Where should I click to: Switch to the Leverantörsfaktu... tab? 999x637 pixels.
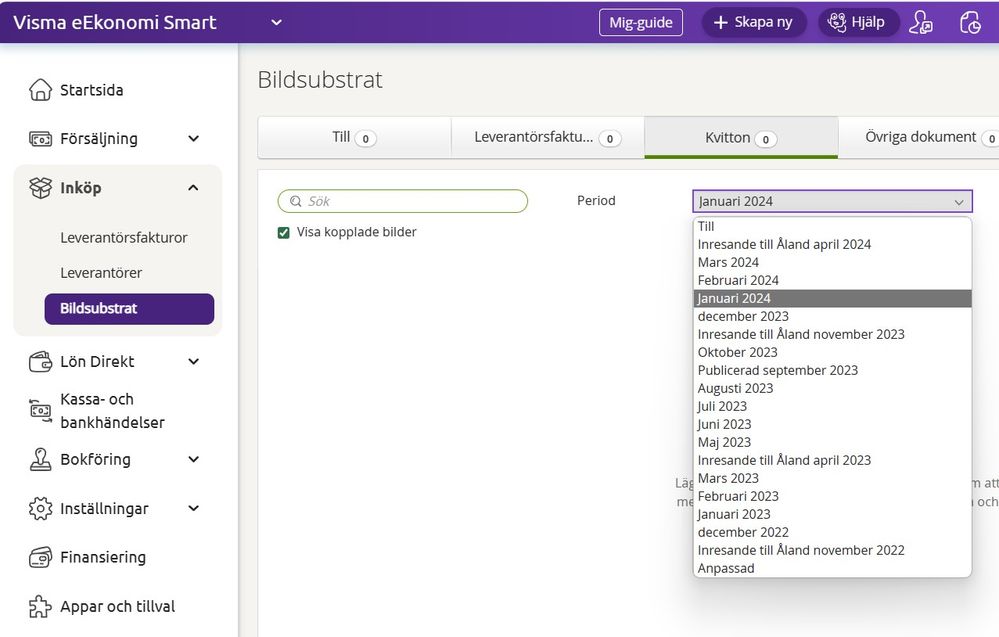coord(548,138)
